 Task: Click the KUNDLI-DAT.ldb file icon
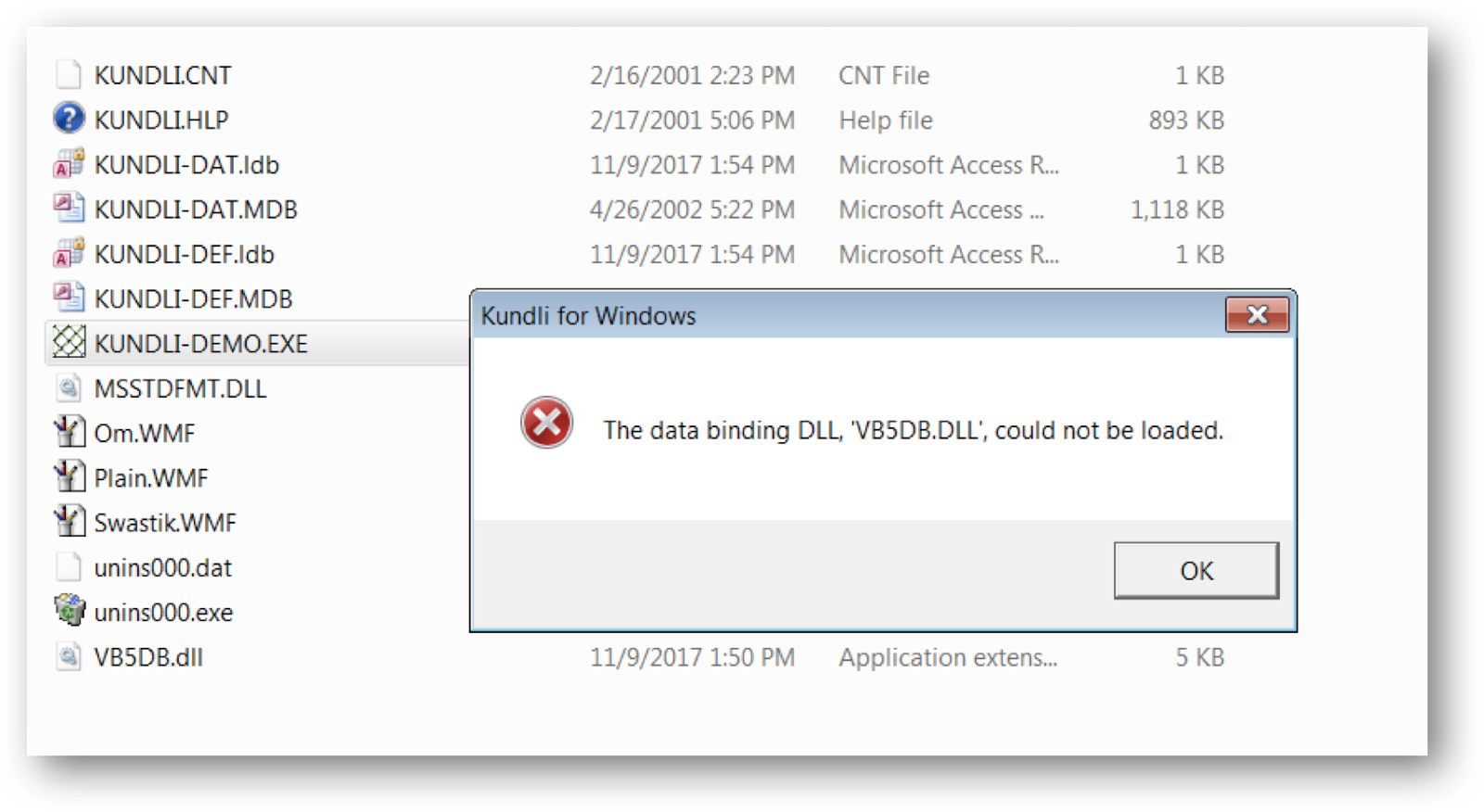coord(69,164)
